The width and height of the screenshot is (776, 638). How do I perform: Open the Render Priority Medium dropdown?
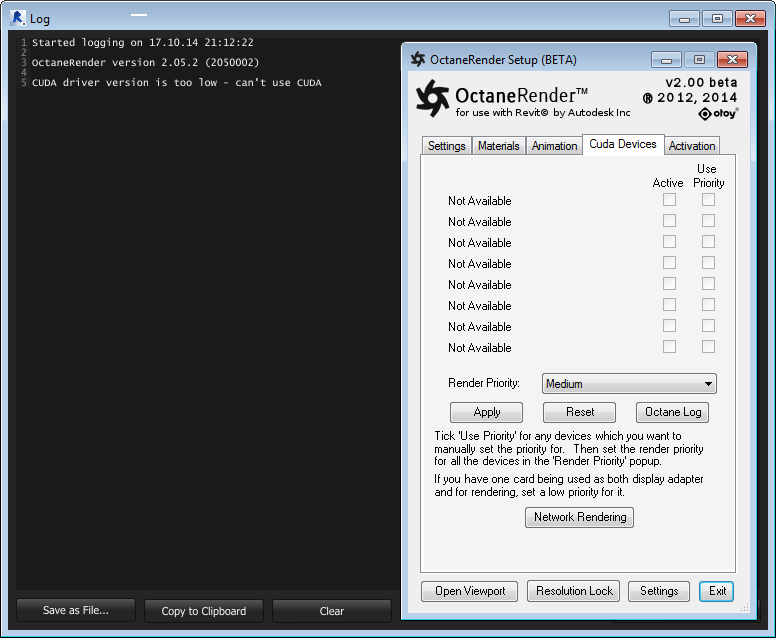629,384
